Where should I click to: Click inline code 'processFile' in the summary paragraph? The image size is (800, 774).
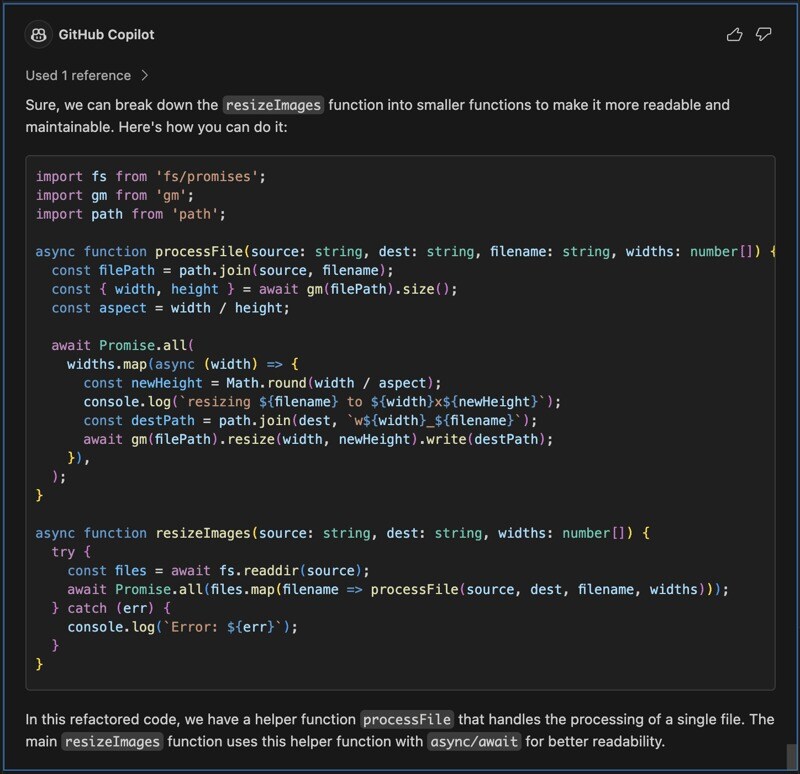[407, 719]
